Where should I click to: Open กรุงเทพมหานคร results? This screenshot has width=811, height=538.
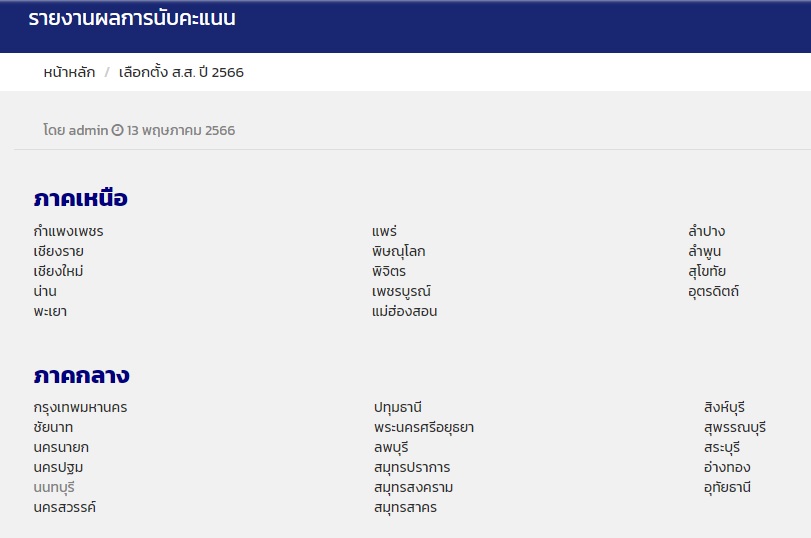(x=80, y=408)
